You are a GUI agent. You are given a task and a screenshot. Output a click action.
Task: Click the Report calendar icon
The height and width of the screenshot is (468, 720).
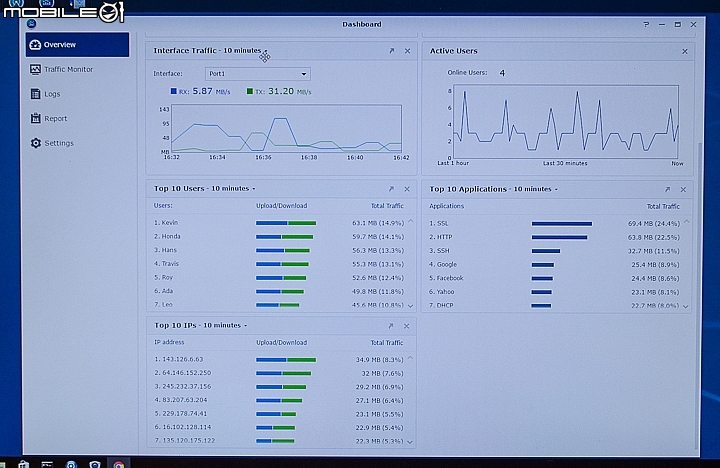35,118
